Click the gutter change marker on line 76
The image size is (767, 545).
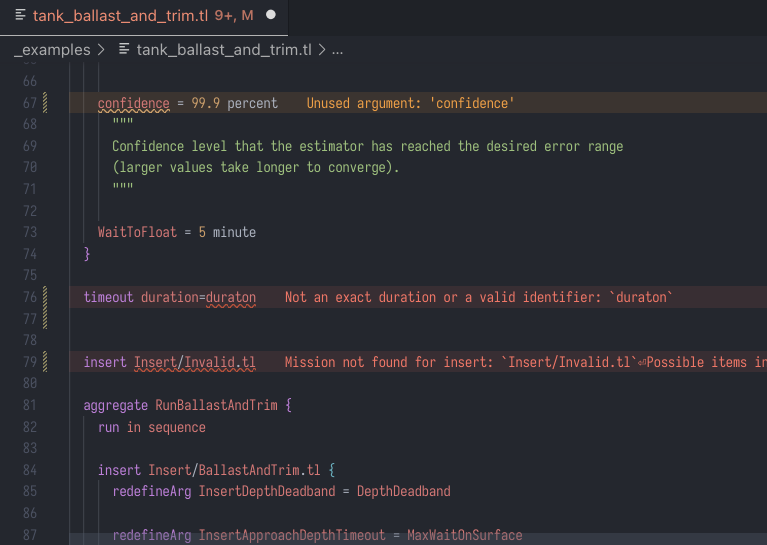(x=44, y=297)
